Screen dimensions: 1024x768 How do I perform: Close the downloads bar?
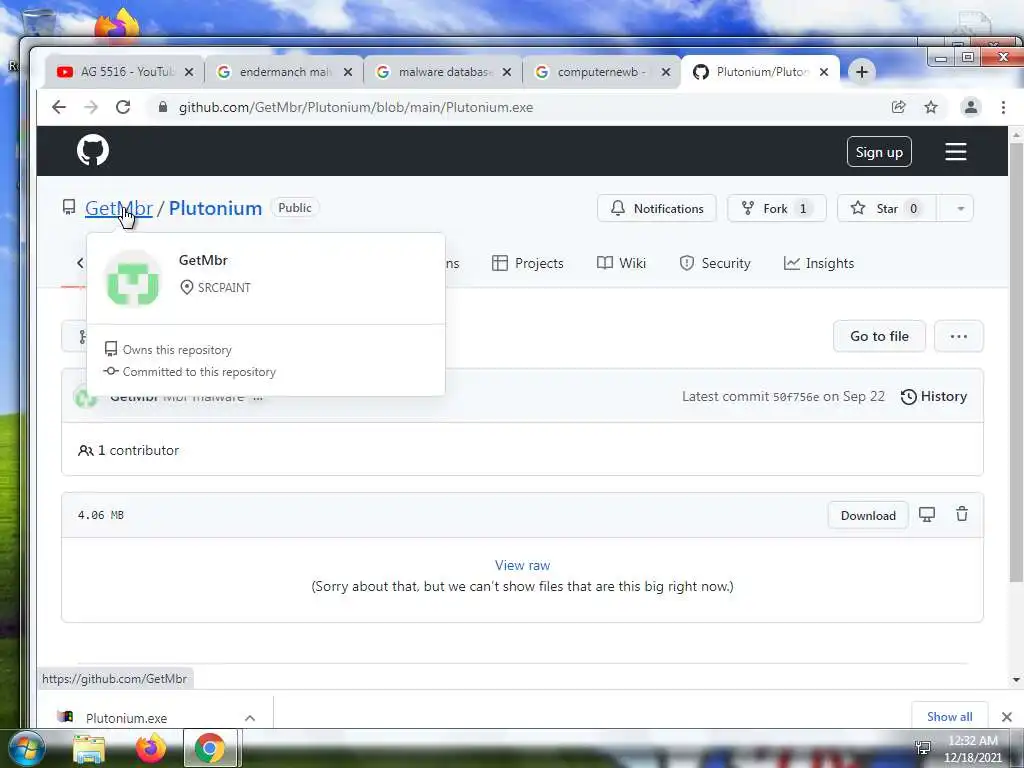[x=1006, y=717]
